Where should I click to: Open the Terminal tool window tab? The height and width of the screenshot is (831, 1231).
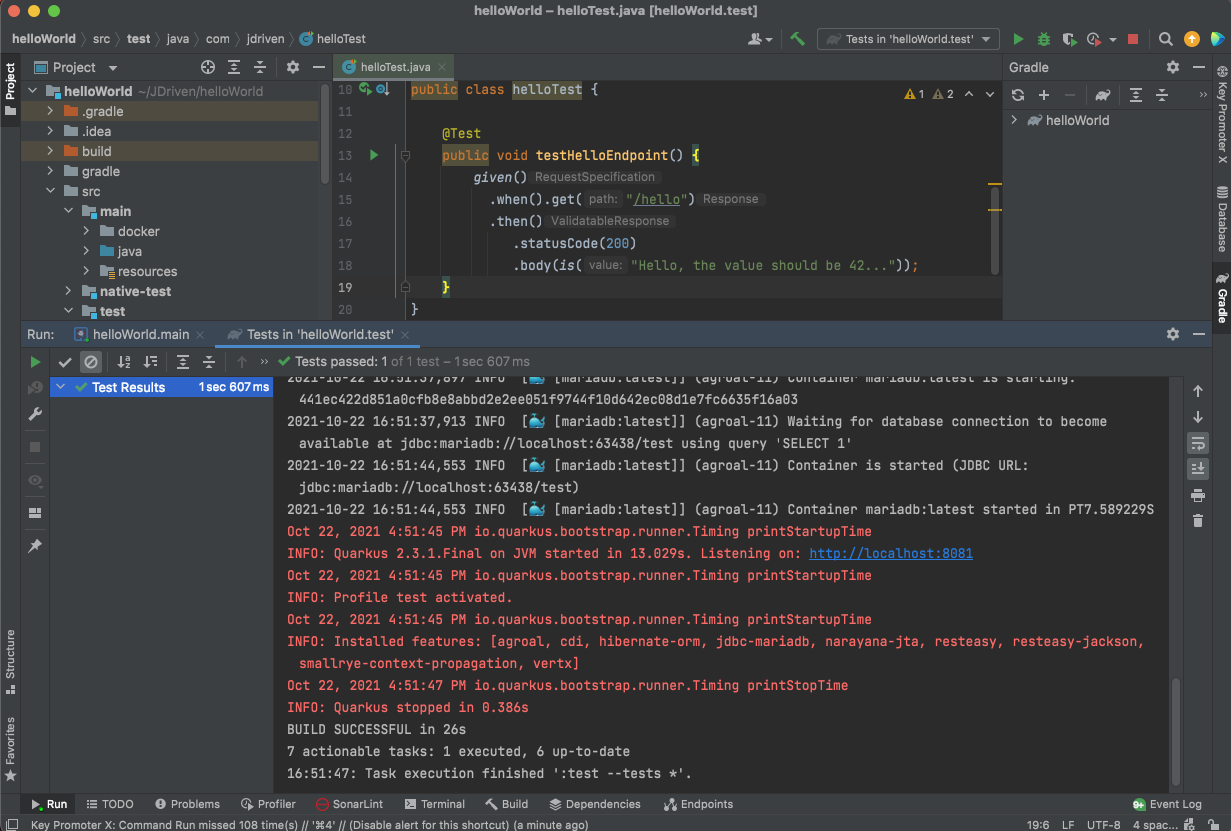[x=435, y=804]
